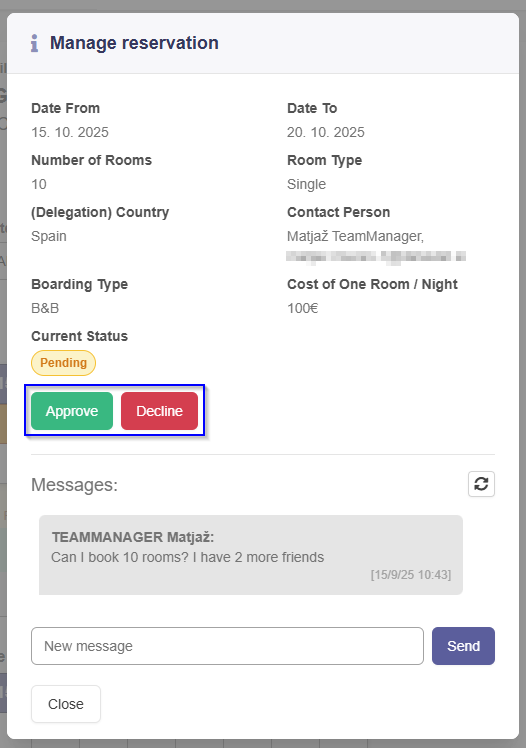This screenshot has width=526, height=748.
Task: Click the delegation country Spain
Action: [x=49, y=236]
